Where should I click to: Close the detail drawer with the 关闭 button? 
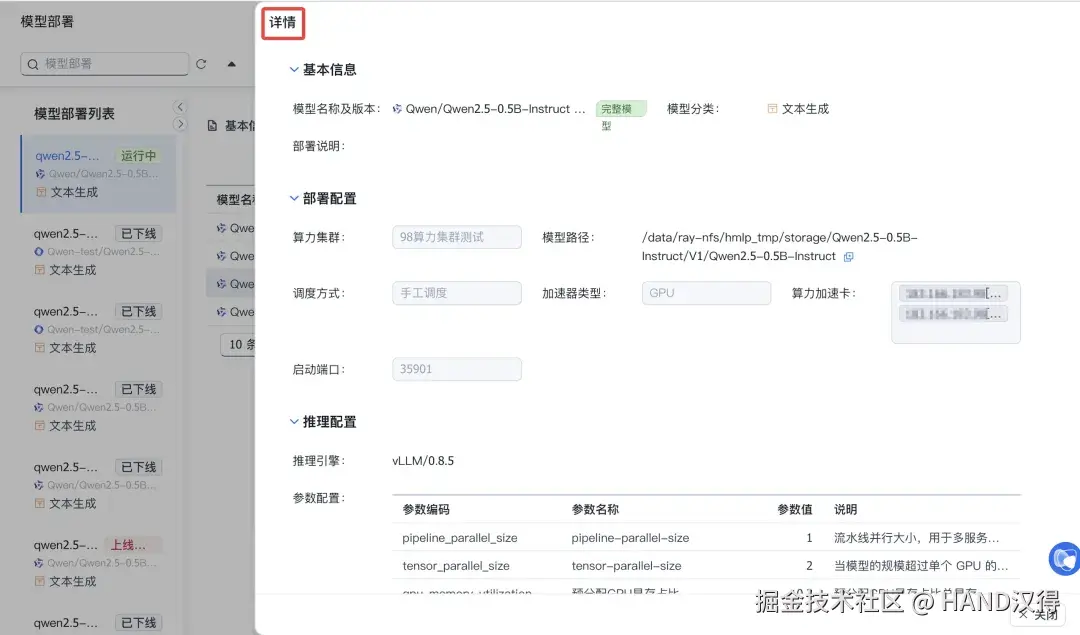pos(1039,614)
